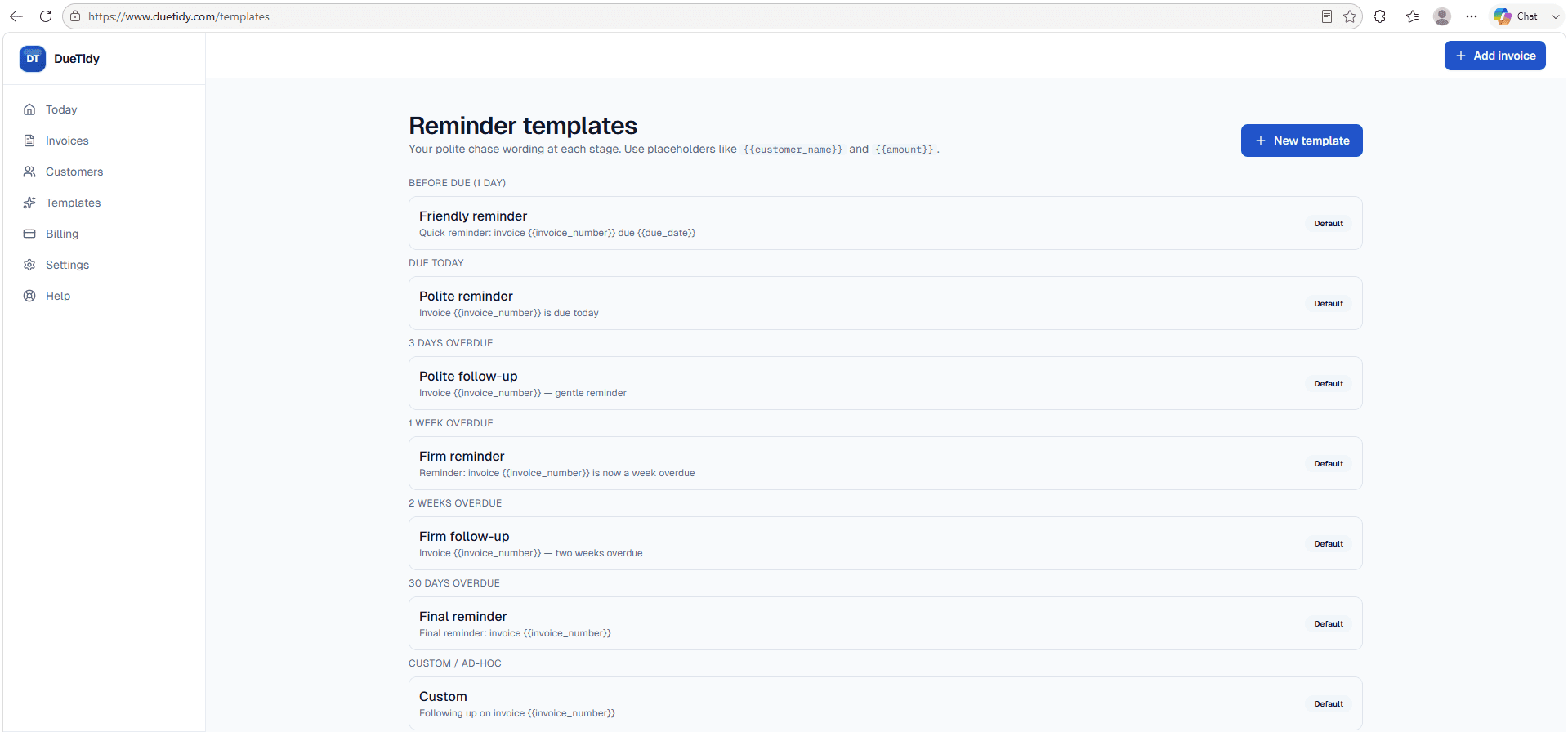The width and height of the screenshot is (1568, 732).
Task: Click Default badge on Firm reminder
Action: pos(1329,463)
